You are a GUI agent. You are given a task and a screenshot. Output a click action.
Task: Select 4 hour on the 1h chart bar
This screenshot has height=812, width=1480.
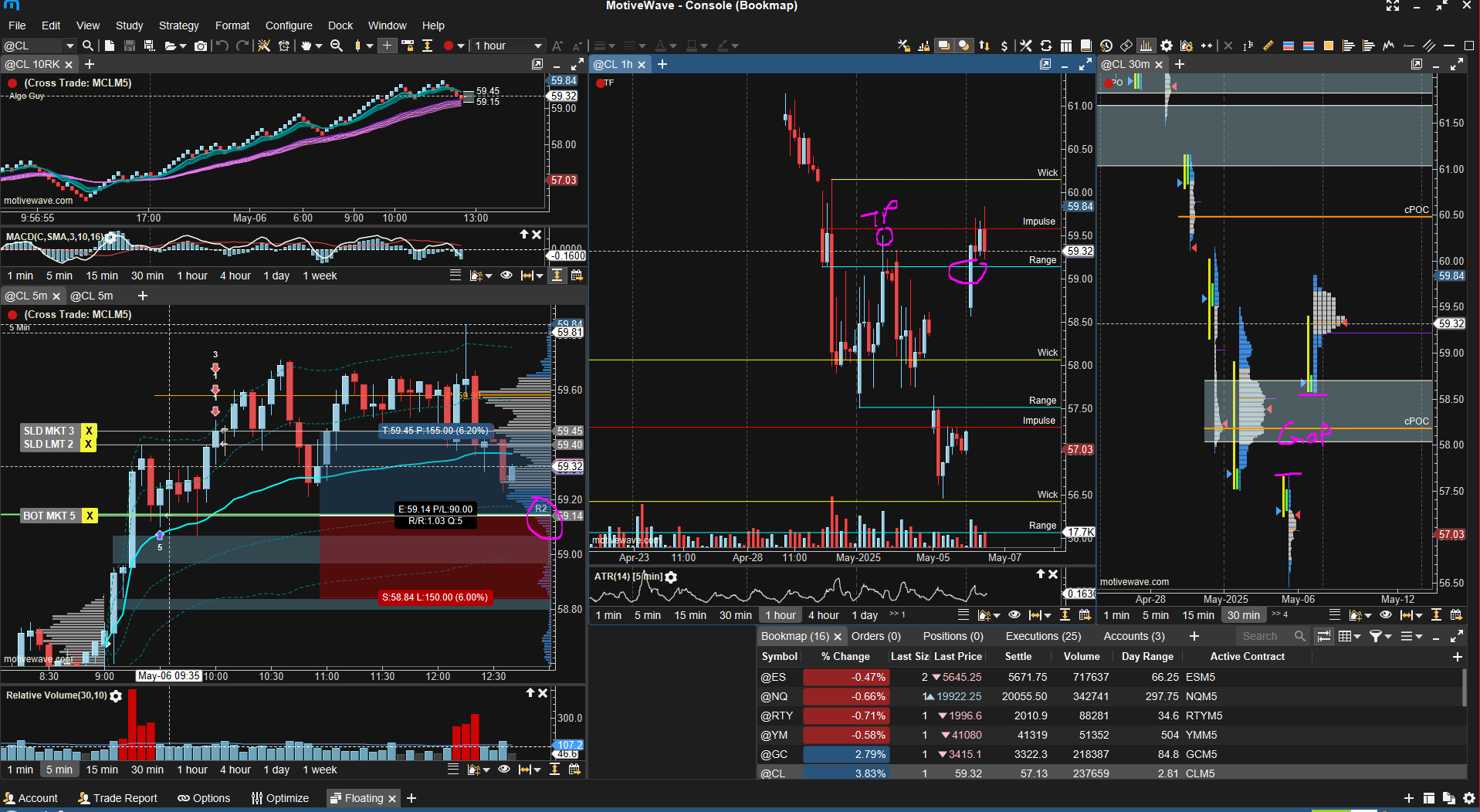tap(823, 615)
